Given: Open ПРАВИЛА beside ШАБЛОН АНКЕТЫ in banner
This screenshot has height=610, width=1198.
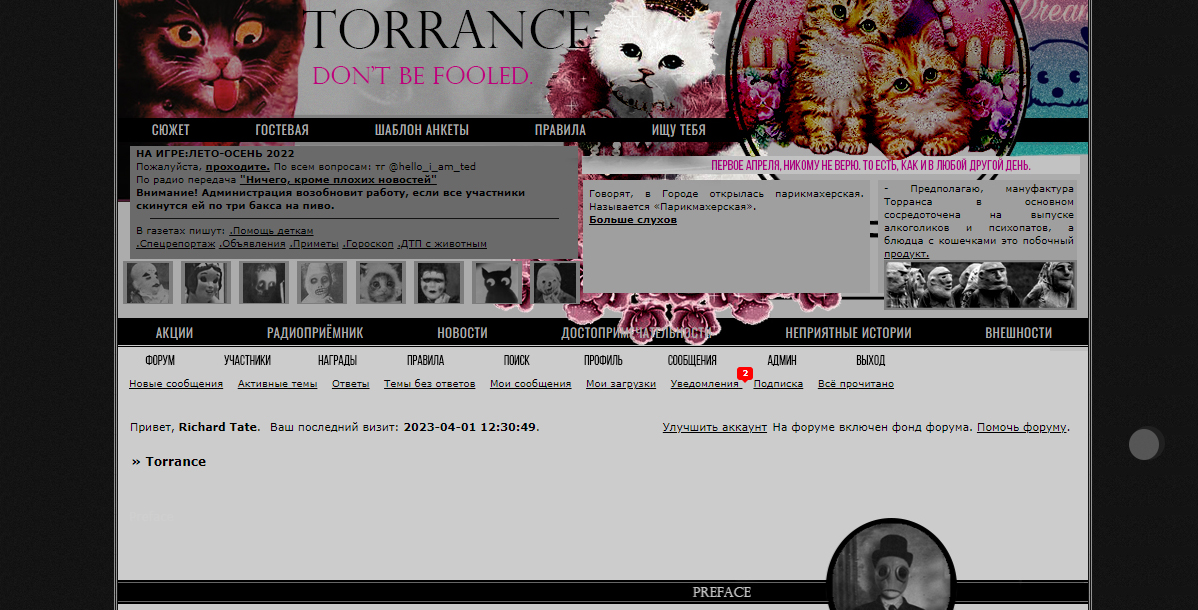Looking at the screenshot, I should tap(560, 130).
